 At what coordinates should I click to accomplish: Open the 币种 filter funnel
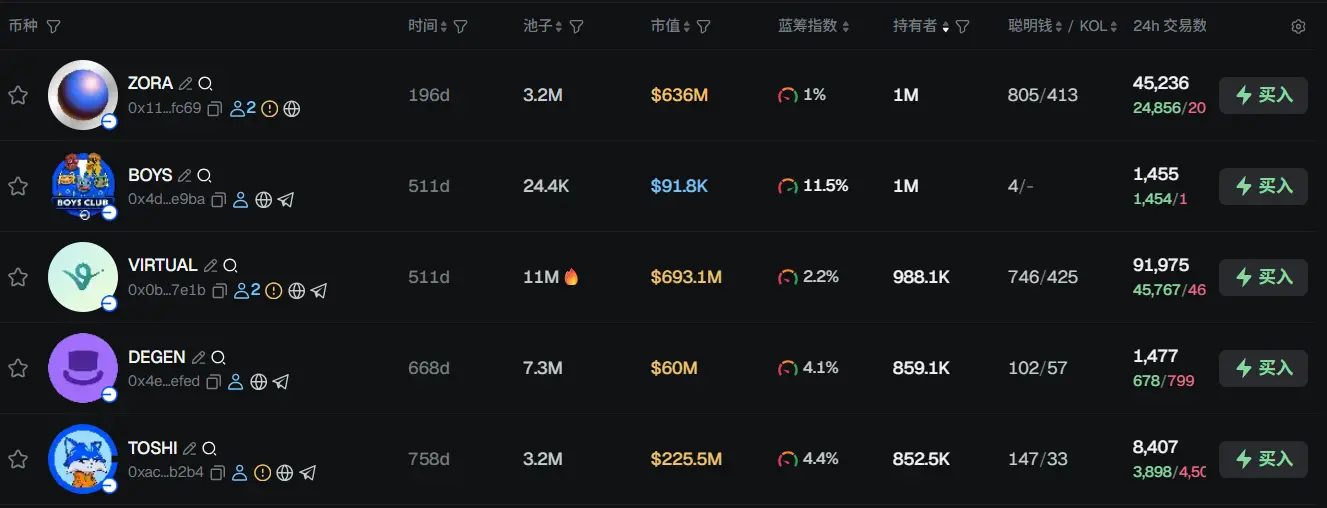[54, 27]
